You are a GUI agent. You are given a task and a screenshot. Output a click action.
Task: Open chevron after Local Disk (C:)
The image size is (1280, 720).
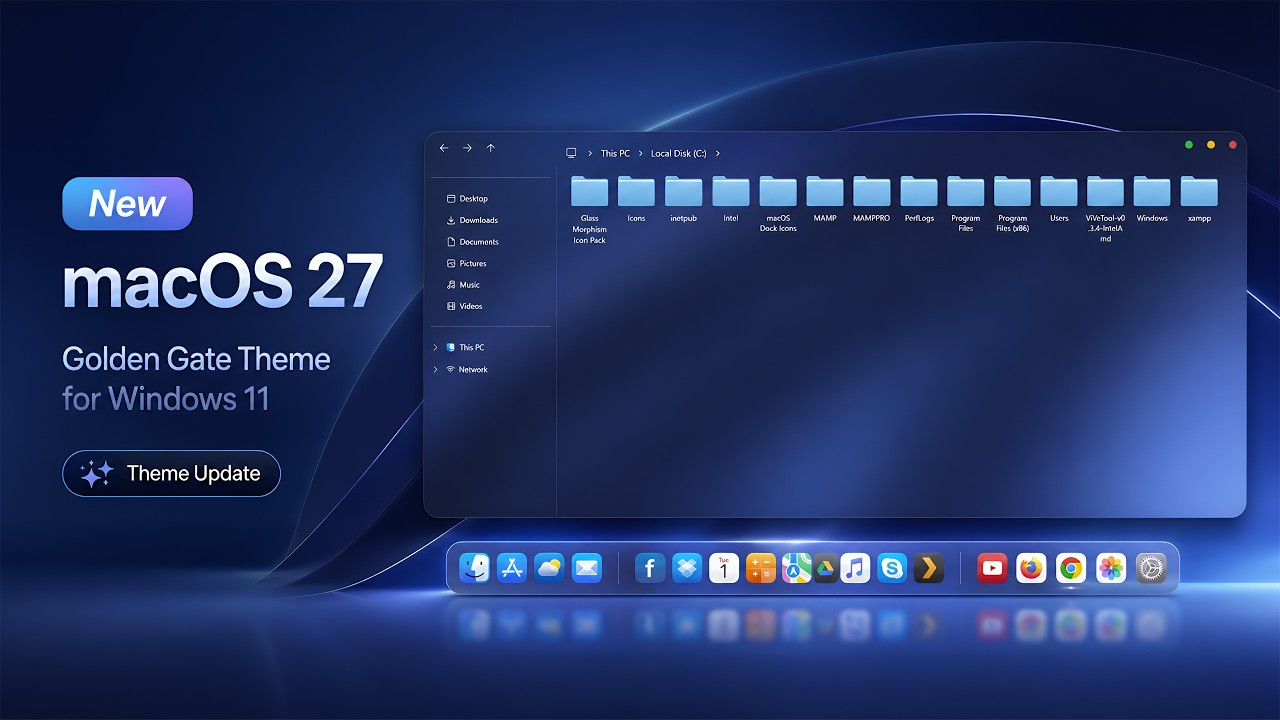[x=718, y=153]
